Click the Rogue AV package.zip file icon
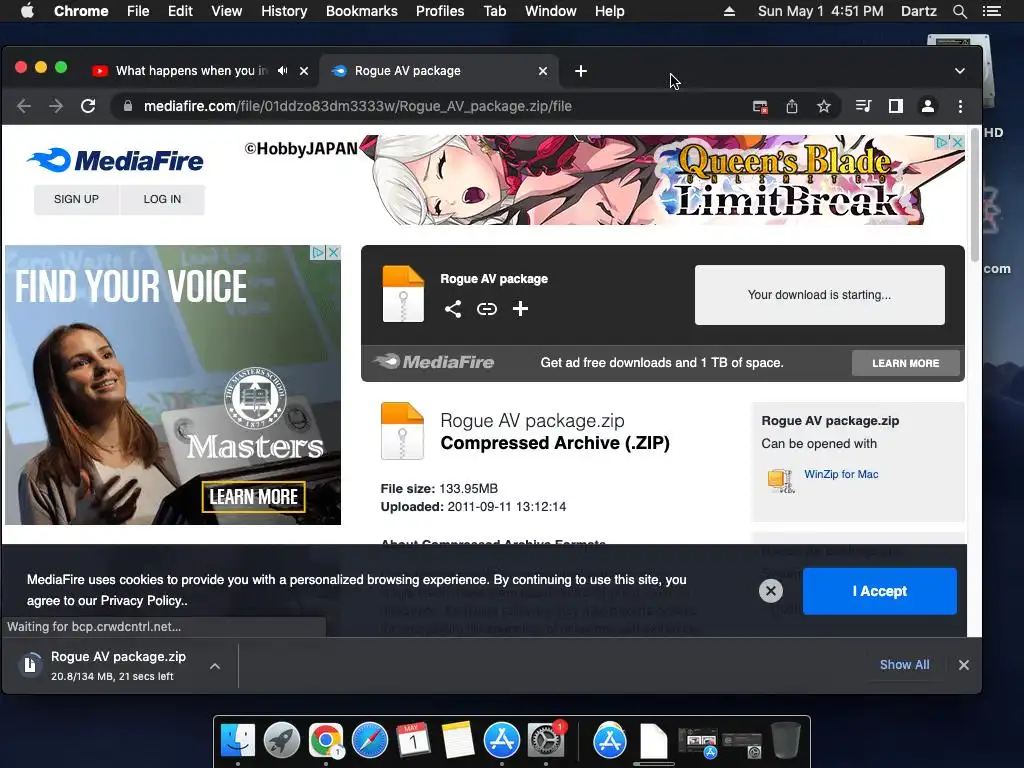Screen dimensions: 1024x768 tap(402, 431)
